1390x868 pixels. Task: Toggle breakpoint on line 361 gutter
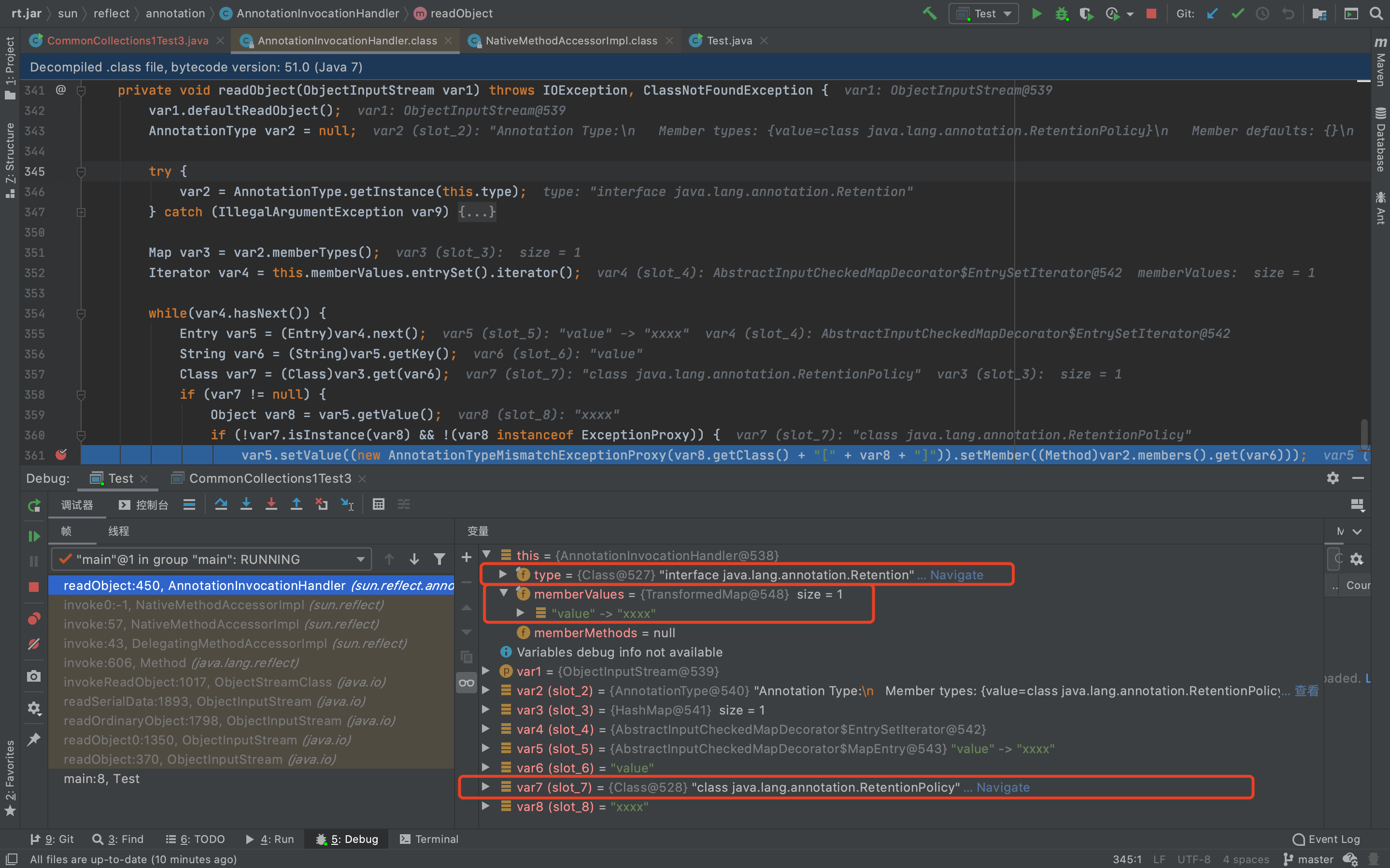61,455
